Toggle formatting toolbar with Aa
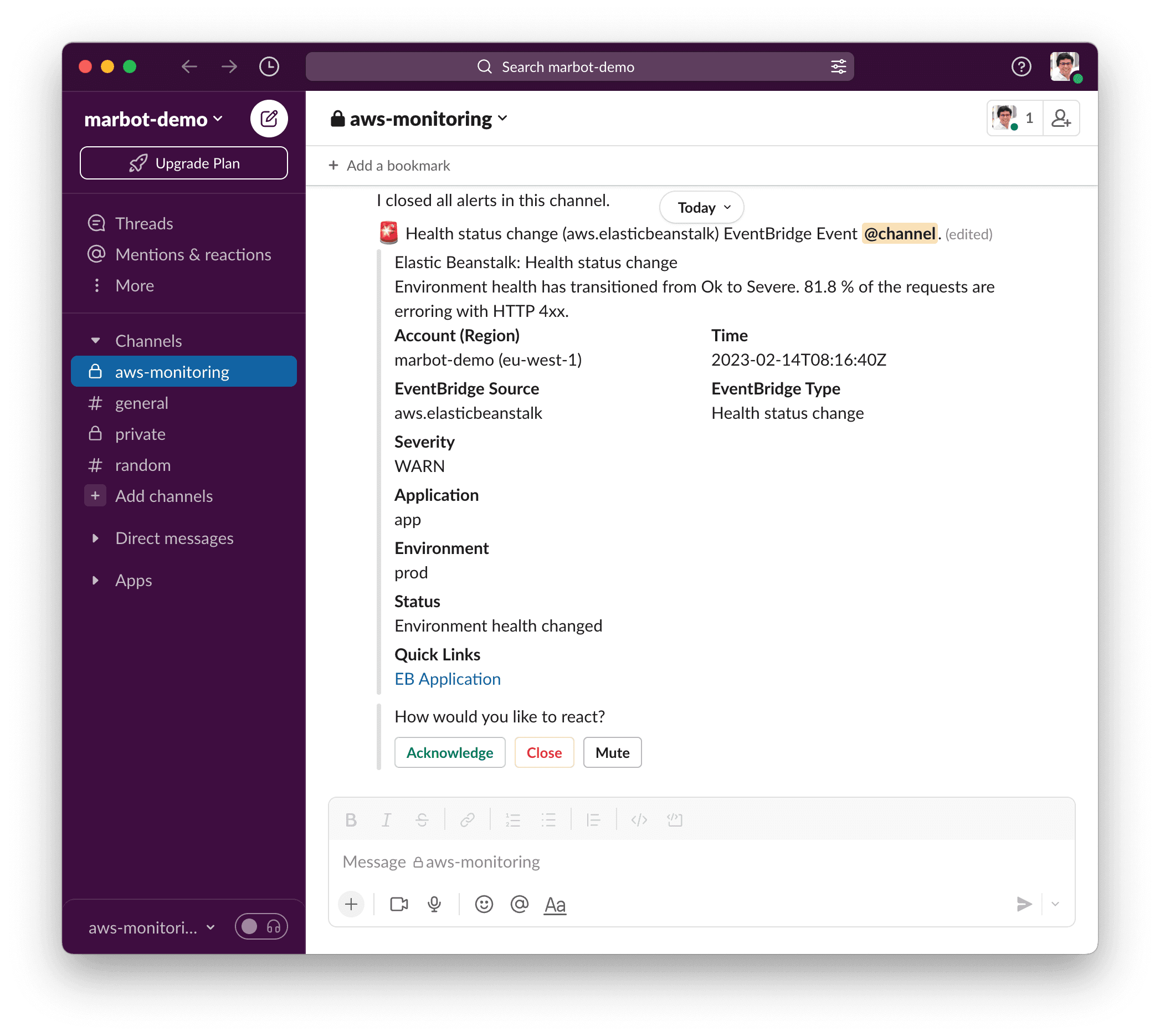Screen dimensions: 1160x1036 click(555, 905)
